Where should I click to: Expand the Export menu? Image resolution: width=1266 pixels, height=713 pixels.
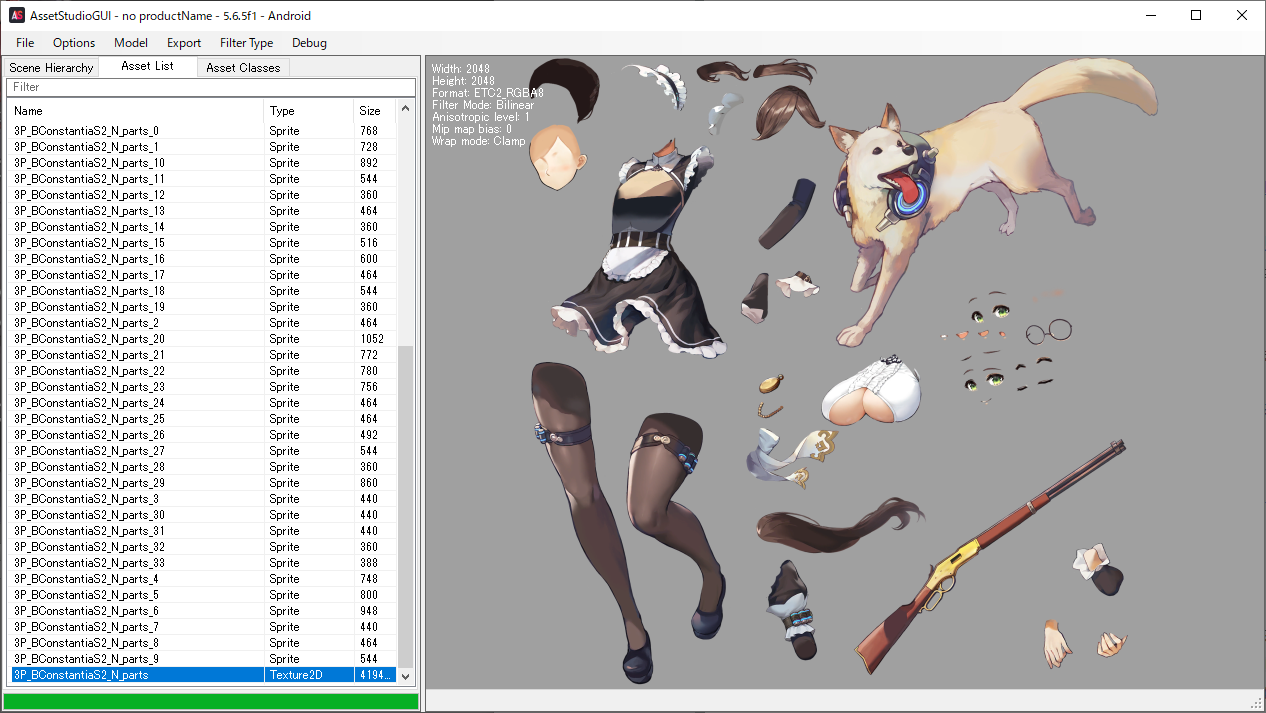[x=184, y=43]
